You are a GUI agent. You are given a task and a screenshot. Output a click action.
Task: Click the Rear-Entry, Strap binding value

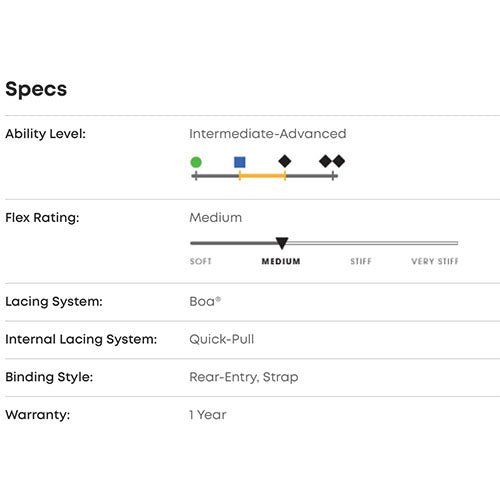[244, 377]
